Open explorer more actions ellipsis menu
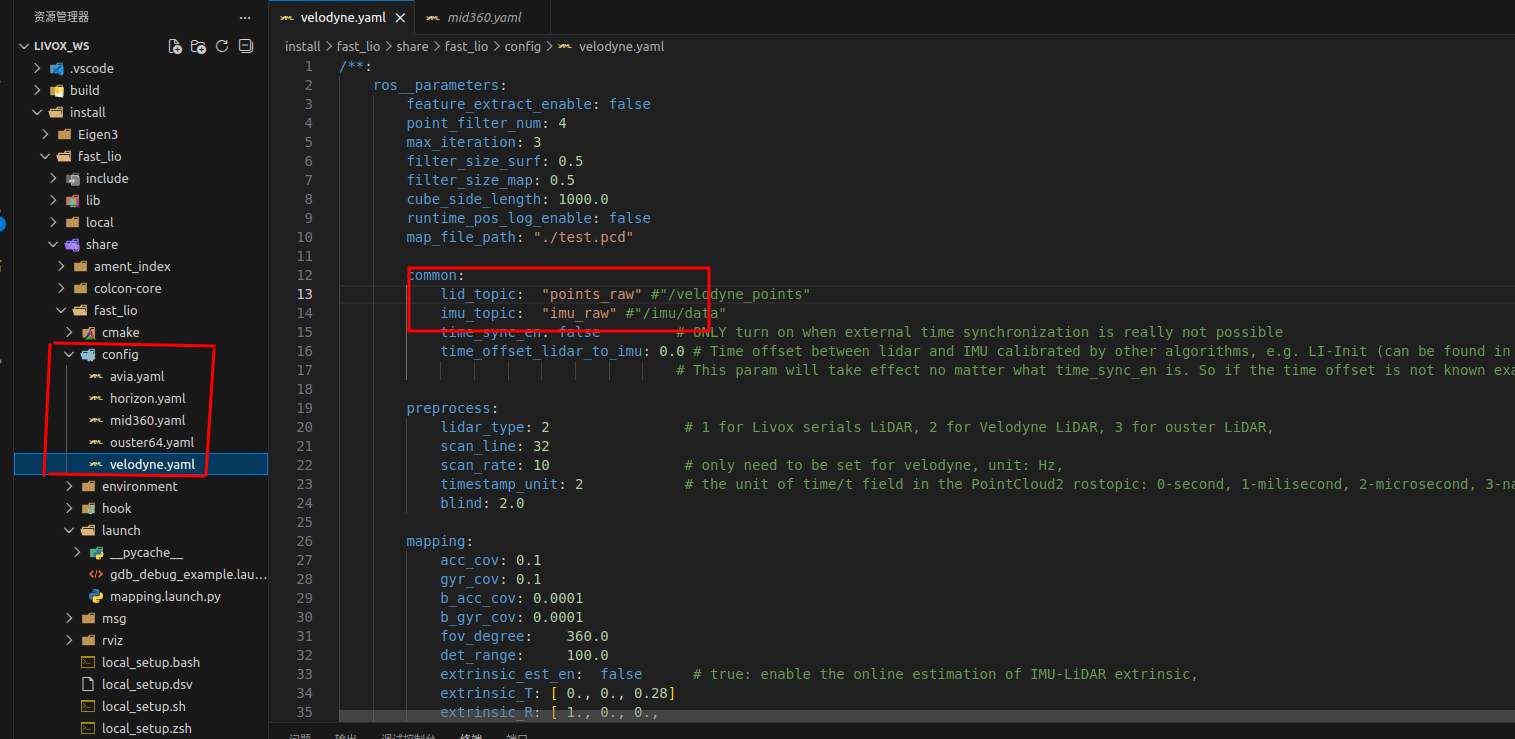Viewport: 1515px width, 739px height. click(245, 17)
